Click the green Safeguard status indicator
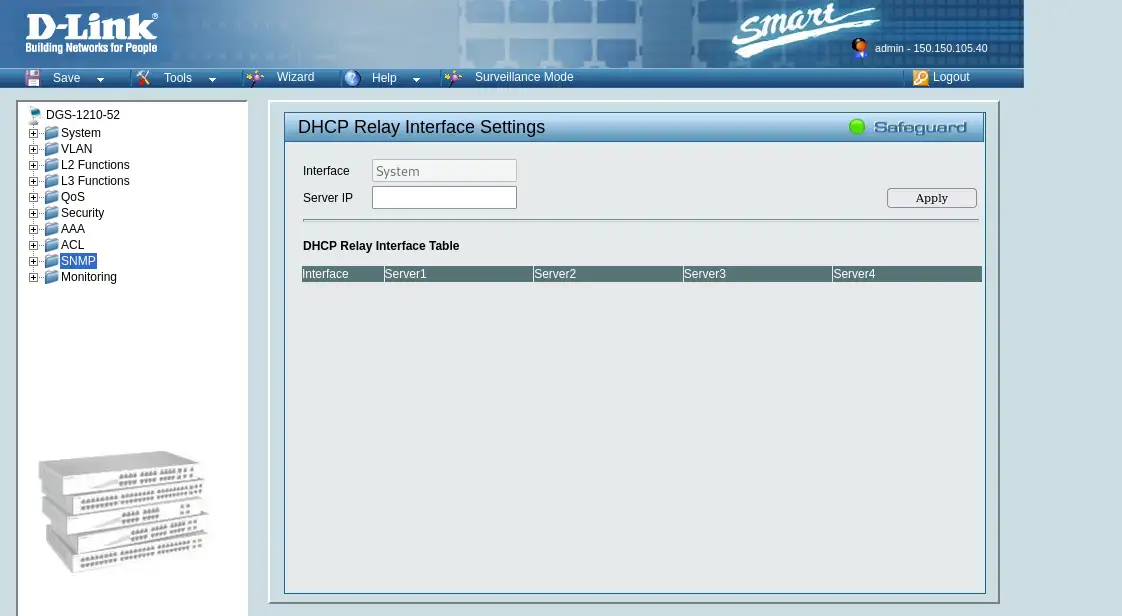This screenshot has height=616, width=1122. (x=856, y=126)
